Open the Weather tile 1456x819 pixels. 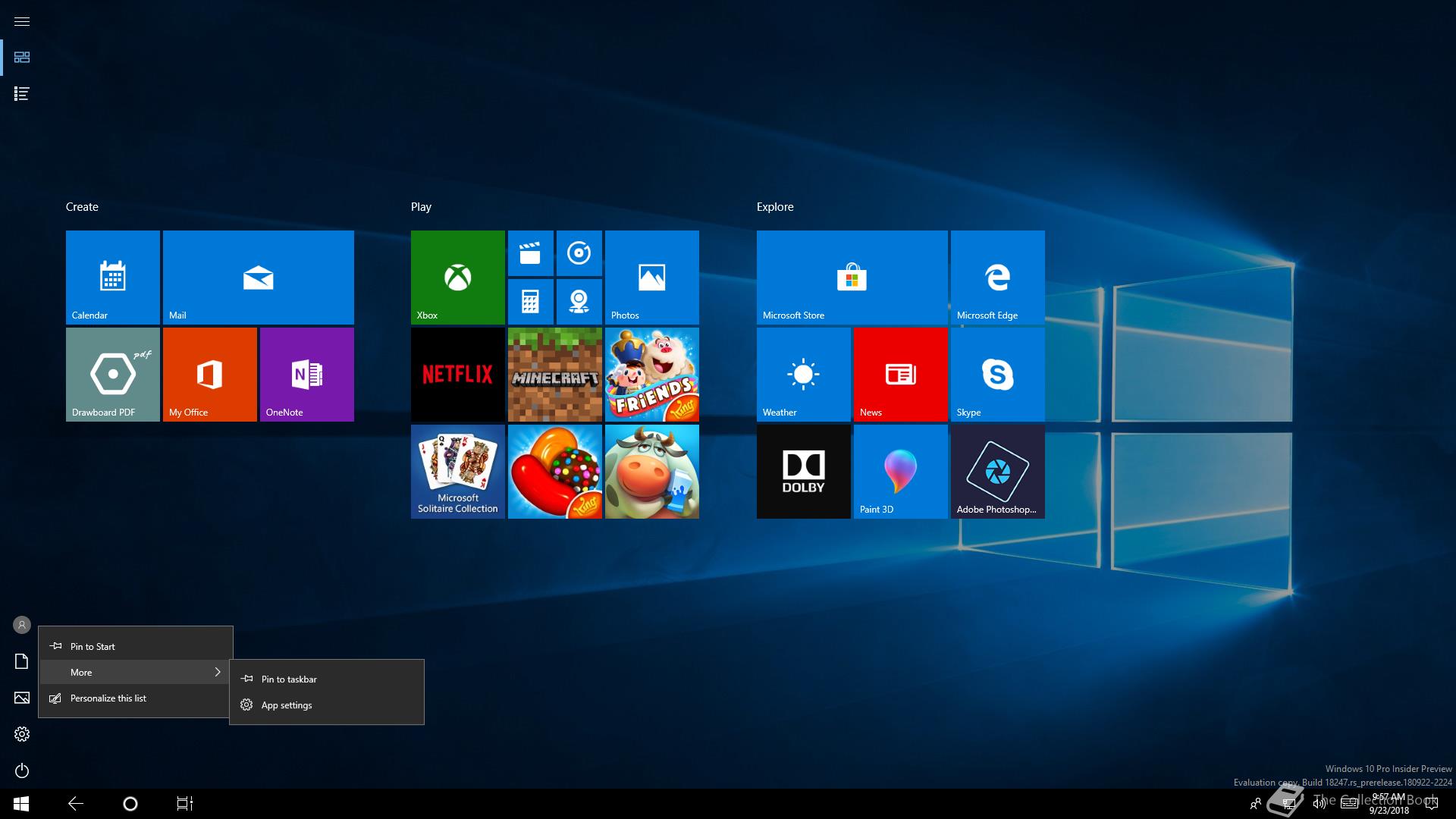tap(804, 375)
